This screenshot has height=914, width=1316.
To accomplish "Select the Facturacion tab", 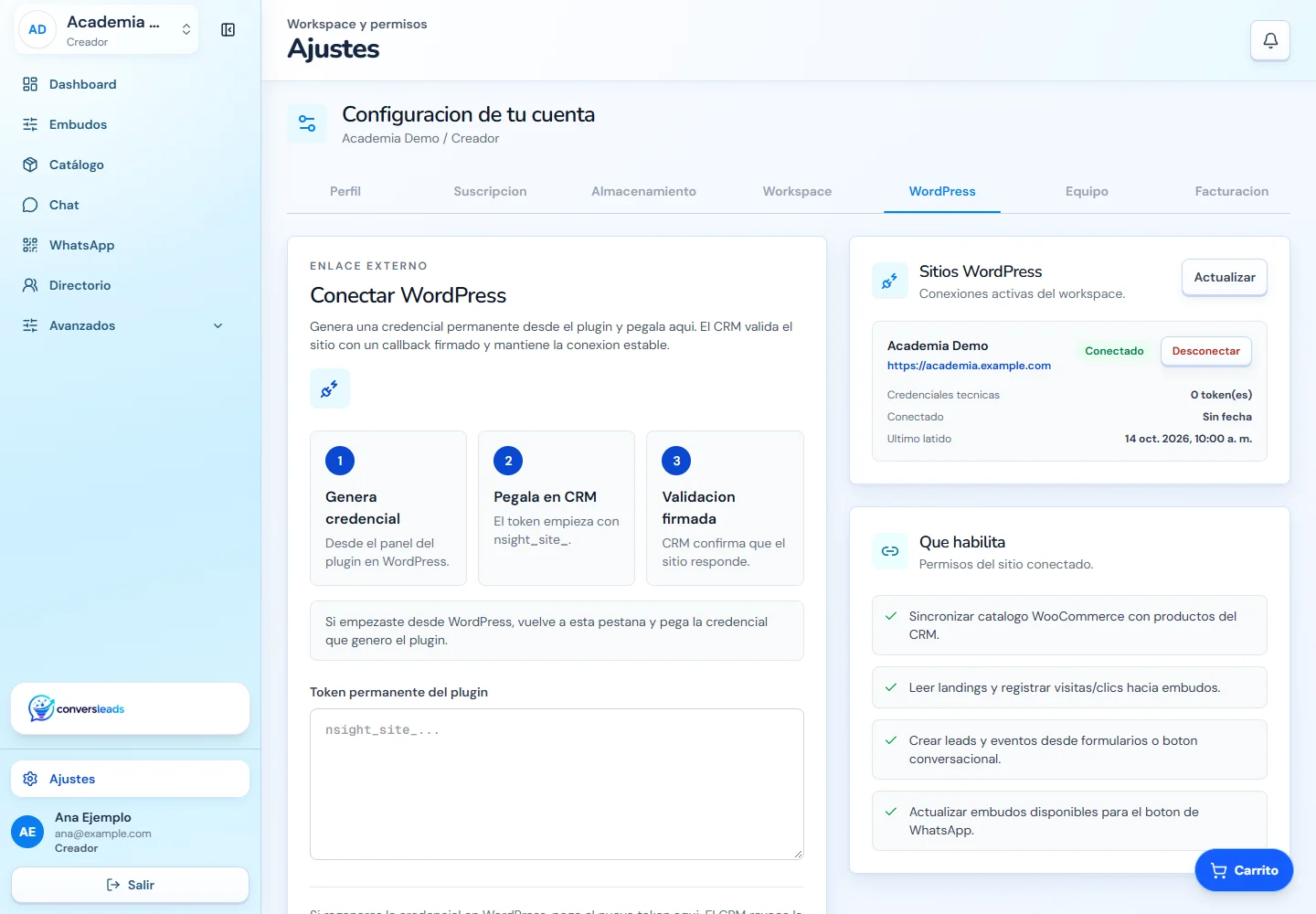I will pyautogui.click(x=1232, y=191).
